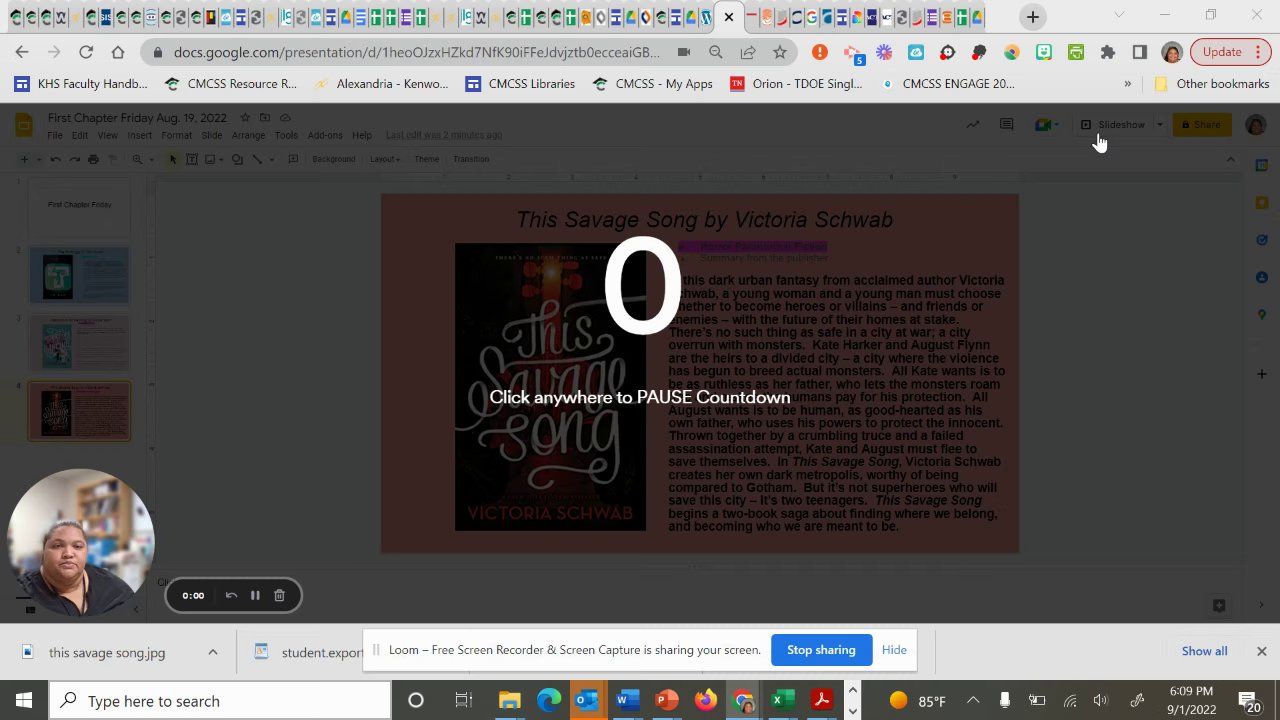Open options for this savage song.jpg download
Viewport: 1280px width, 720px height.
click(212, 652)
